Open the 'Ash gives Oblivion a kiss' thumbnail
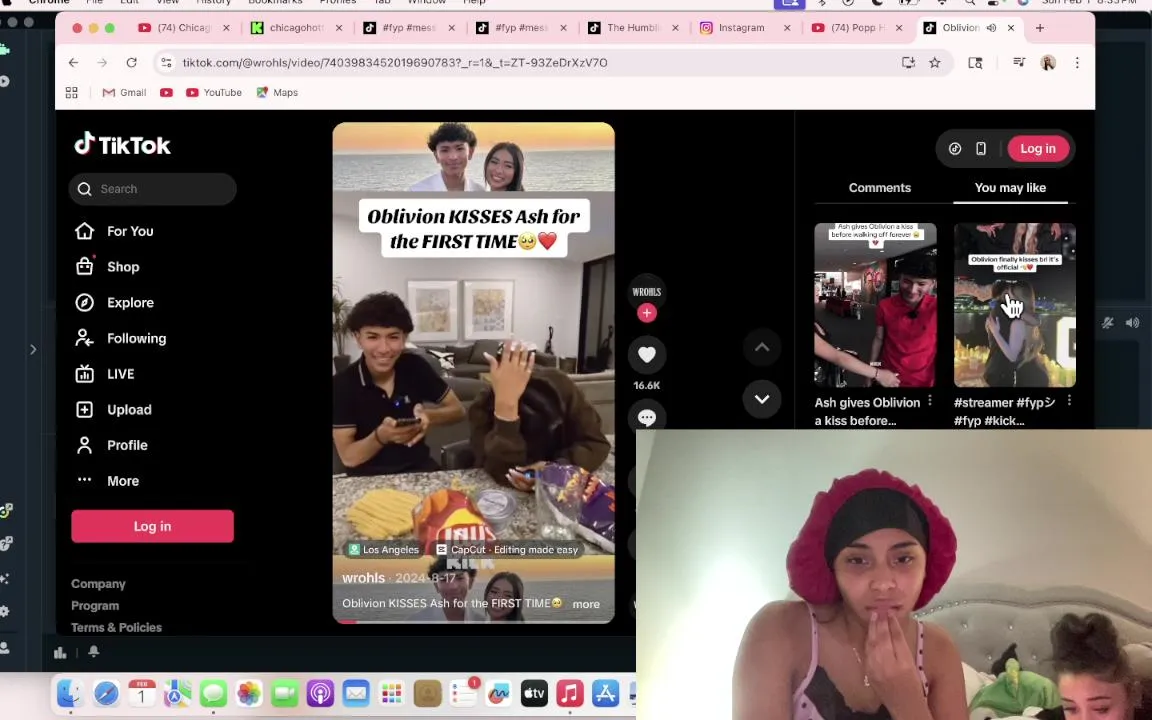Viewport: 1152px width, 720px height. click(875, 305)
